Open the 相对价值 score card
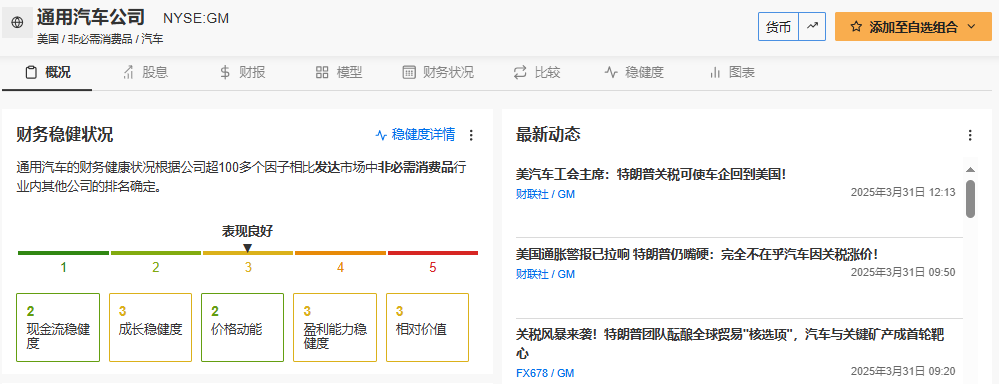Image resolution: width=999 pixels, height=384 pixels. click(428, 327)
